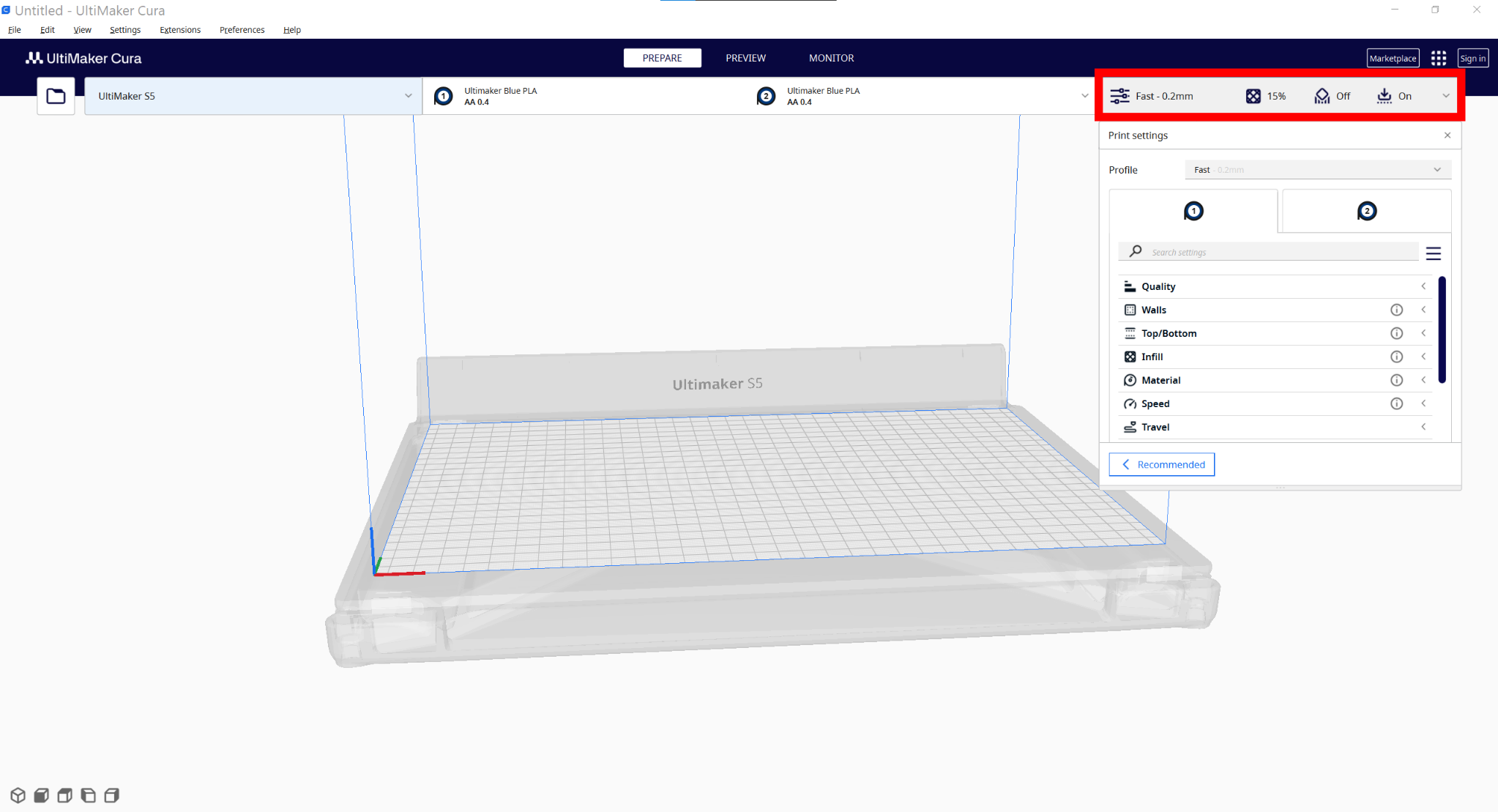Open the UltiMaker S5 printer dropdown
The width and height of the screenshot is (1498, 812).
pos(253,96)
